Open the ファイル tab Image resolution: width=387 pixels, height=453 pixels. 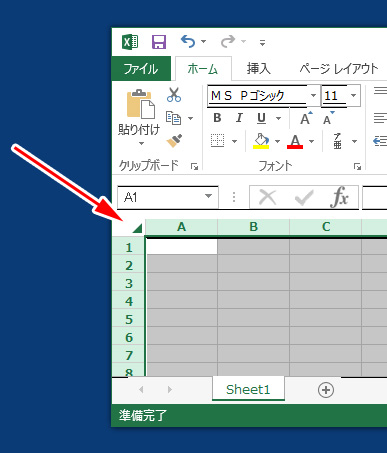coord(141,69)
